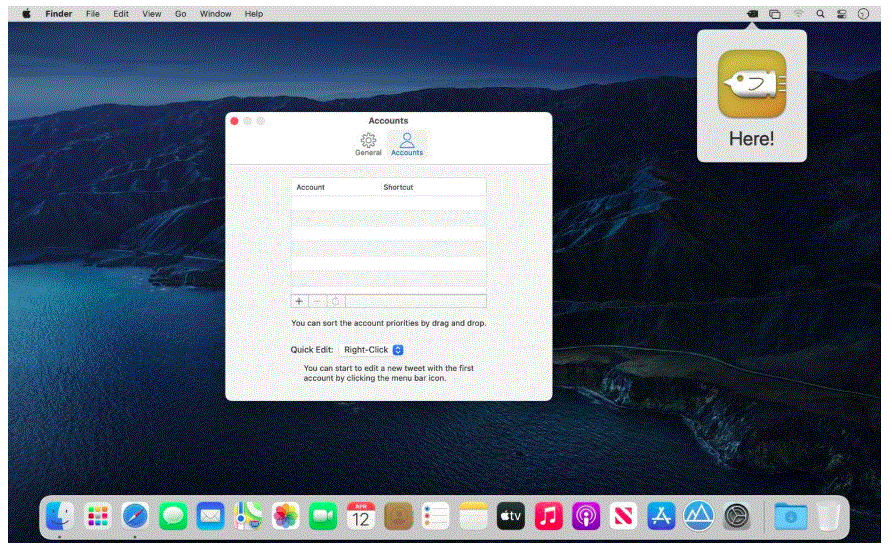Open the View menu
This screenshot has width=892, height=555.
tap(151, 14)
